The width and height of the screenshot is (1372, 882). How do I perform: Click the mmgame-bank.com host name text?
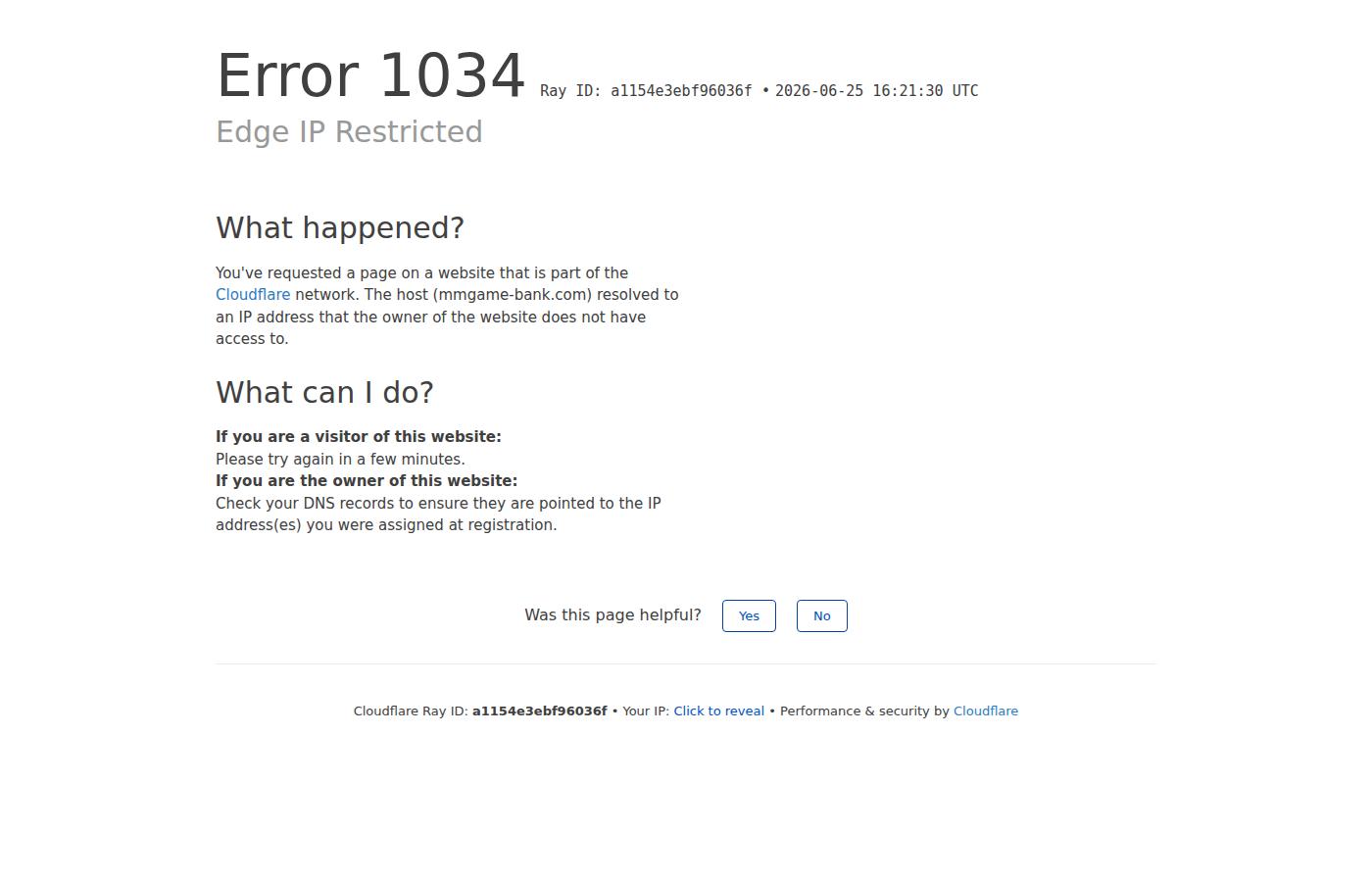coord(514,295)
